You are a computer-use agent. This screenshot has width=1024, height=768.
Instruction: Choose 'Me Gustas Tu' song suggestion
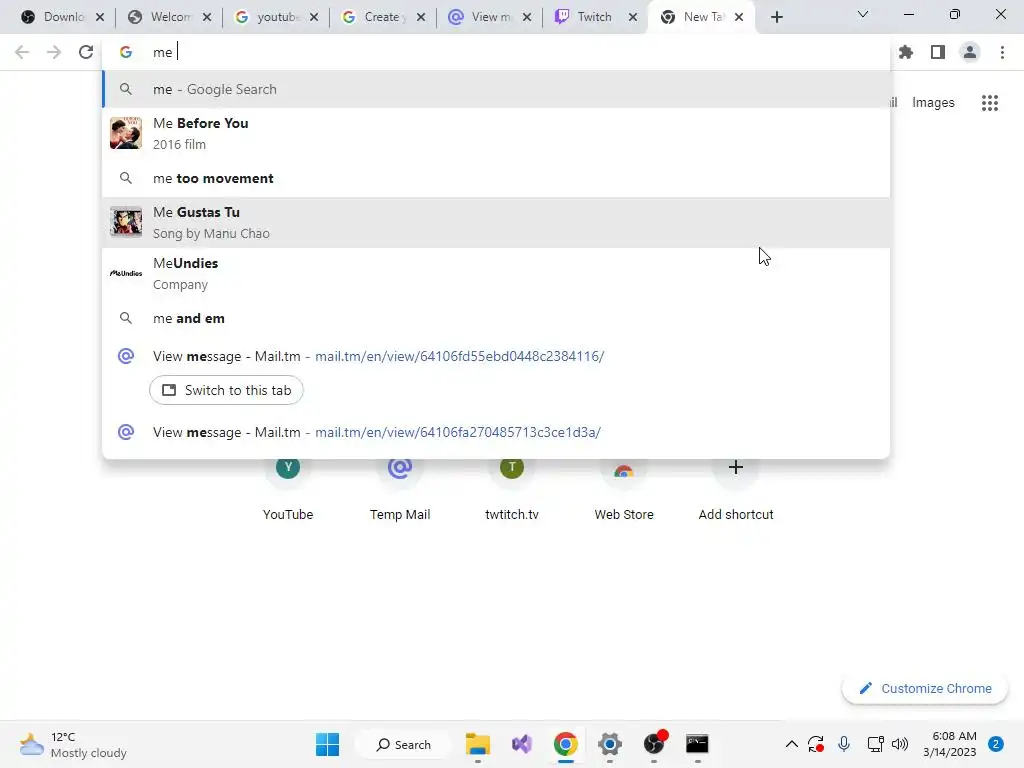tap(496, 223)
